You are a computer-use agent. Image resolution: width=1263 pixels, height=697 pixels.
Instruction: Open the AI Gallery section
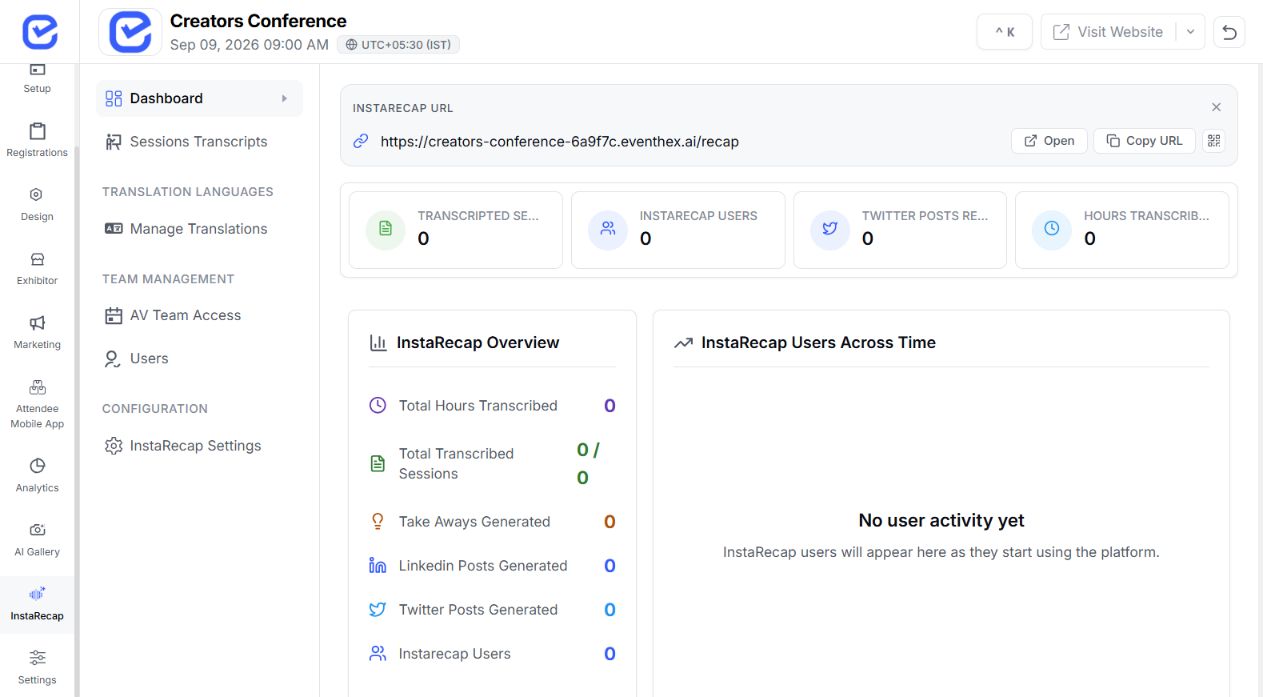37,540
